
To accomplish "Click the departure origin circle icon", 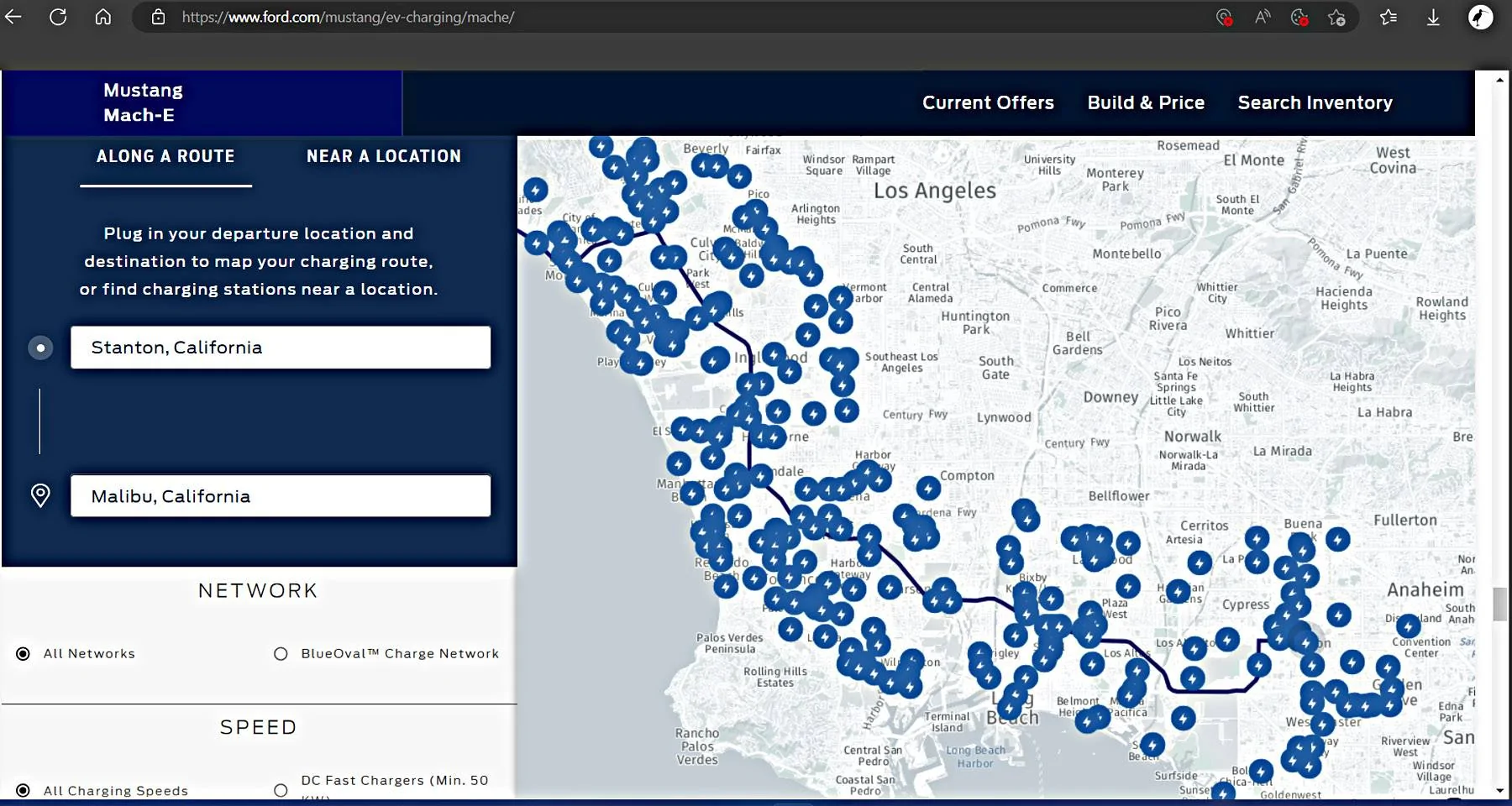I will point(40,348).
